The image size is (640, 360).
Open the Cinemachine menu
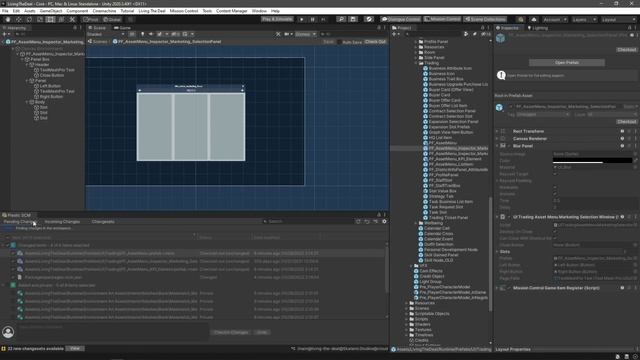104,11
